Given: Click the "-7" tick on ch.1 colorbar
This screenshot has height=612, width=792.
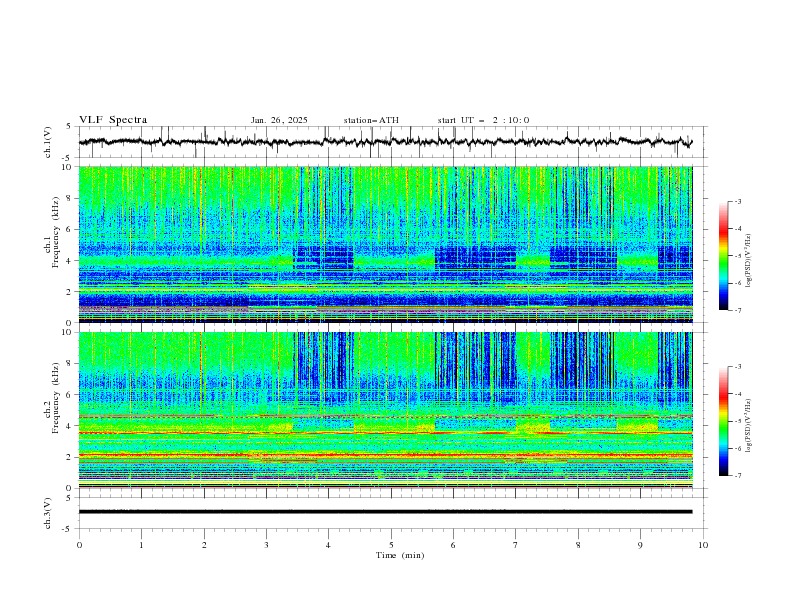Looking at the screenshot, I should [x=737, y=310].
